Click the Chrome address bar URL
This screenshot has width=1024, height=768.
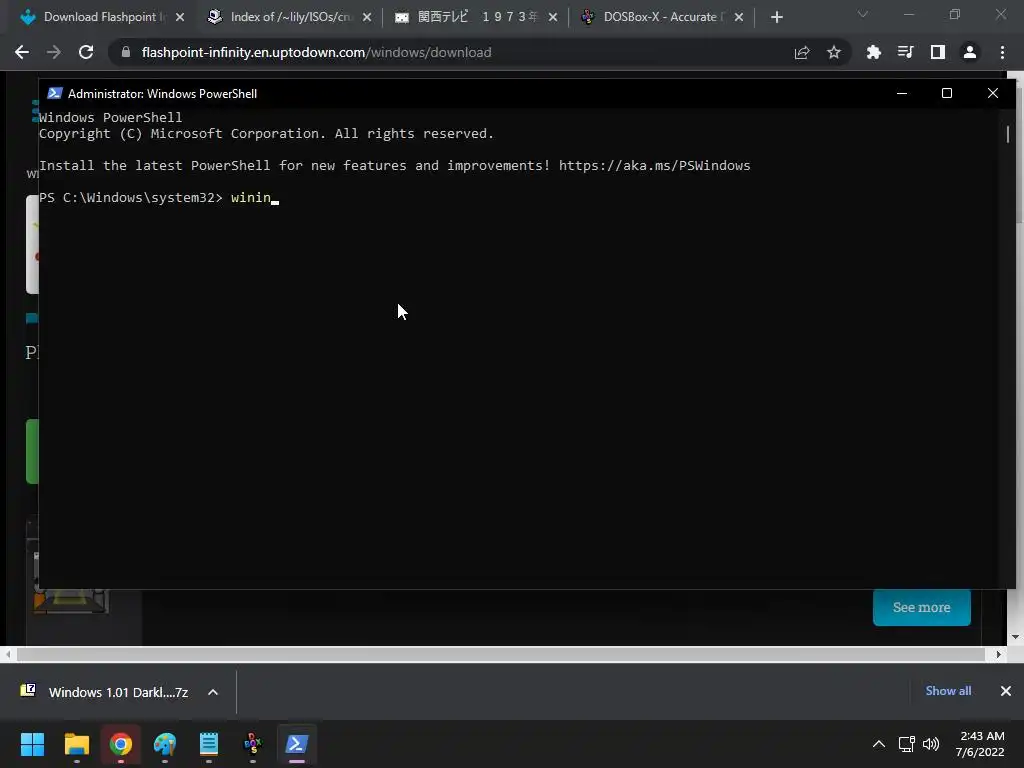(316, 52)
